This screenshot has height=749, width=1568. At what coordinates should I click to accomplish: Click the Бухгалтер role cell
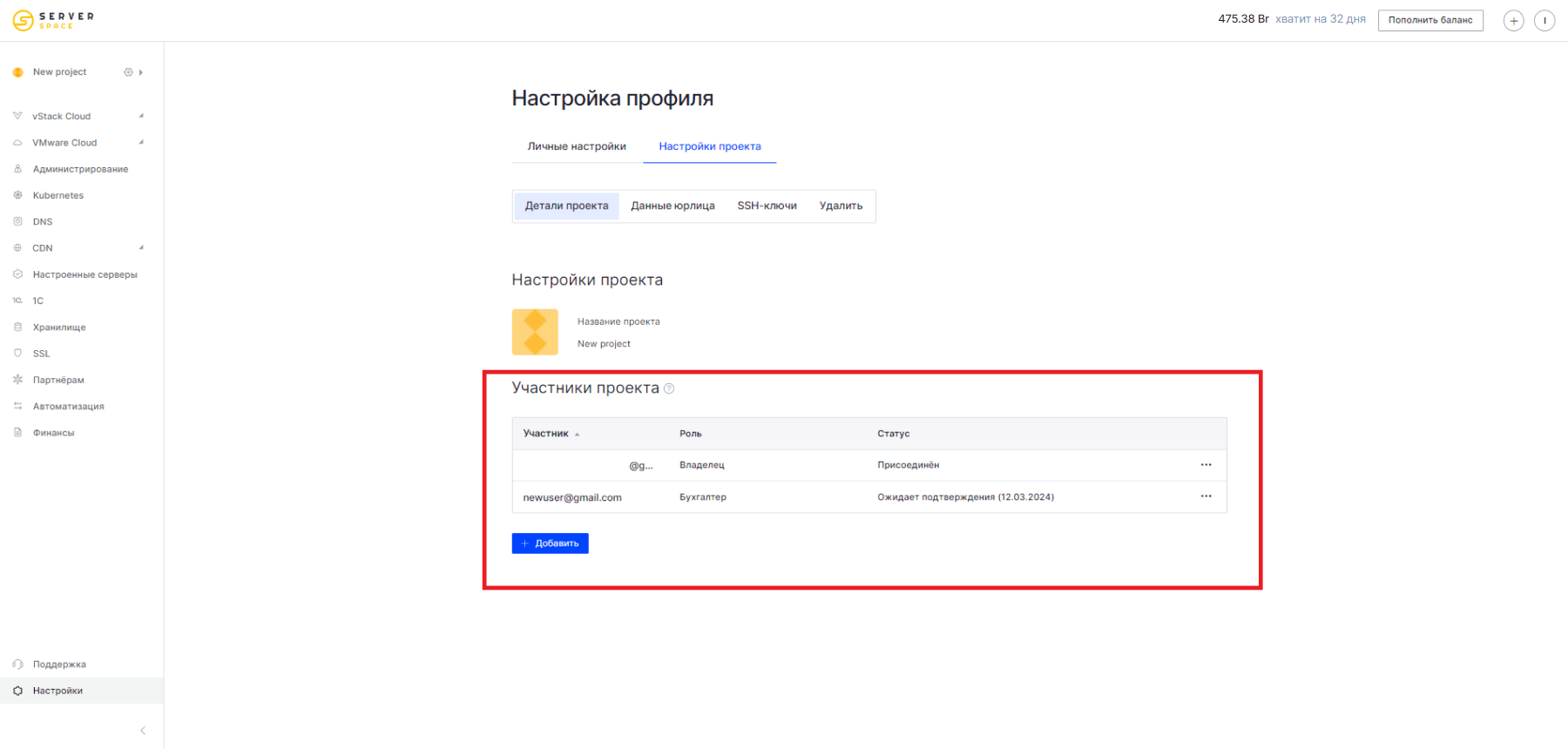tap(703, 497)
